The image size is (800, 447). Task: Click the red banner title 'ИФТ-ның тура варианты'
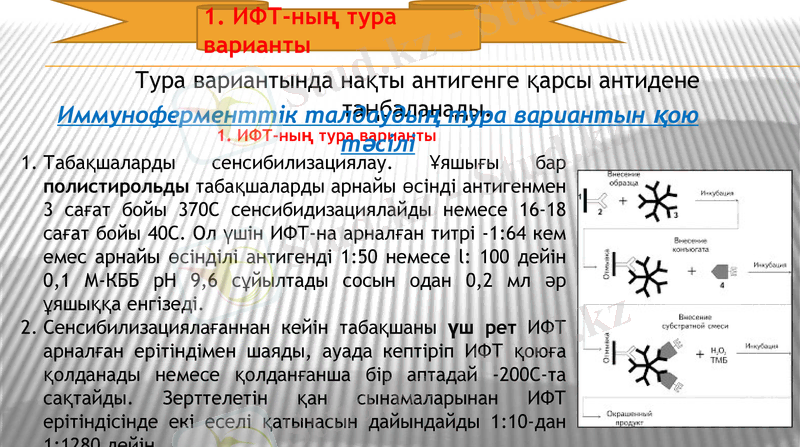(x=300, y=31)
